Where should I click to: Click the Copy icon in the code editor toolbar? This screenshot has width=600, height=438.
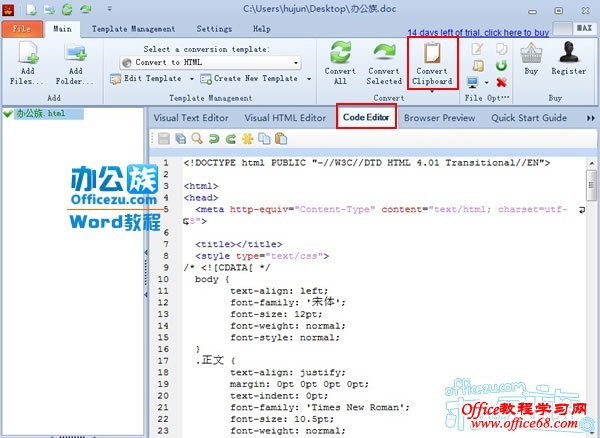tap(264, 138)
